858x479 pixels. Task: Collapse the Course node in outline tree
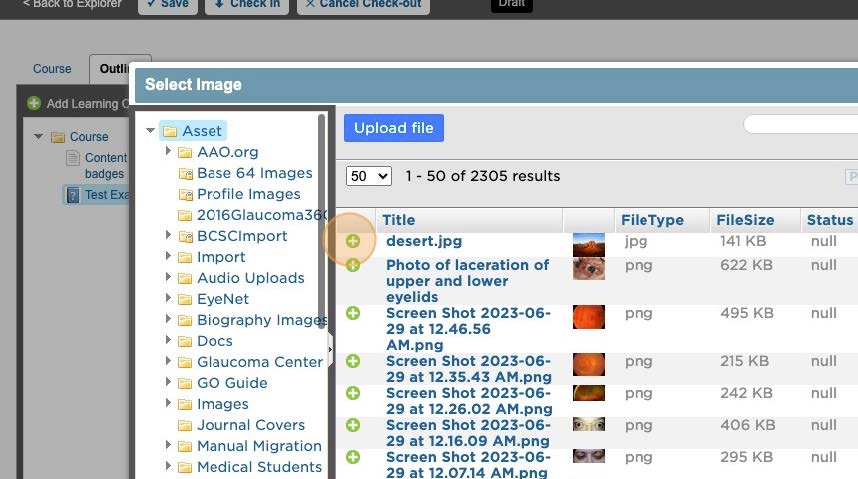pyautogui.click(x=38, y=136)
